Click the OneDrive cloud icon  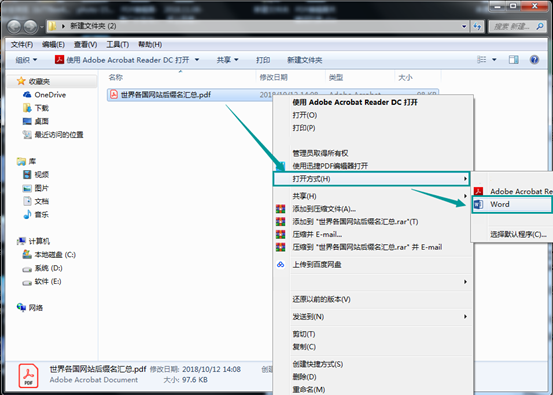tap(27, 95)
